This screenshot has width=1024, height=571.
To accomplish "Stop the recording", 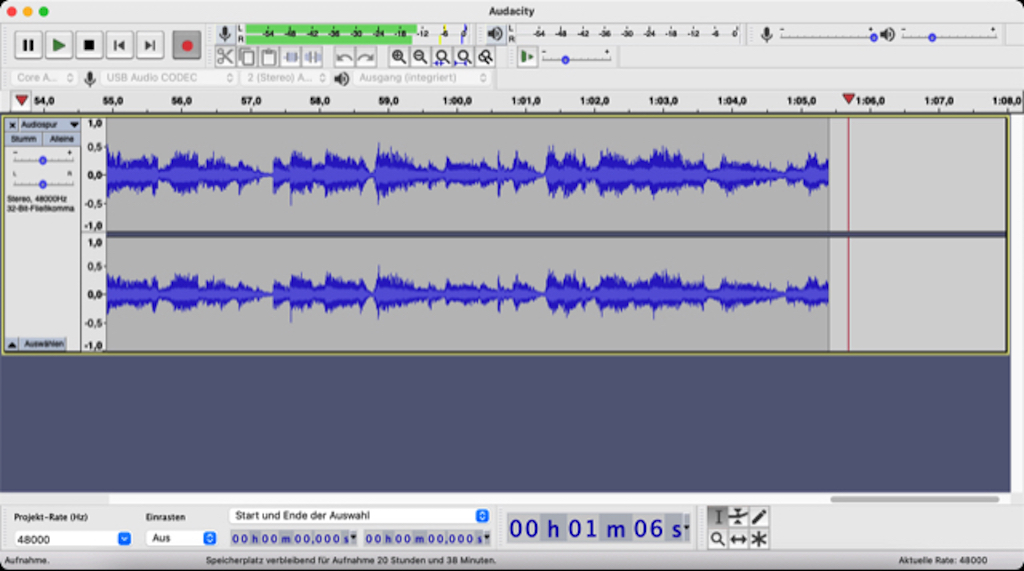I will (x=89, y=45).
